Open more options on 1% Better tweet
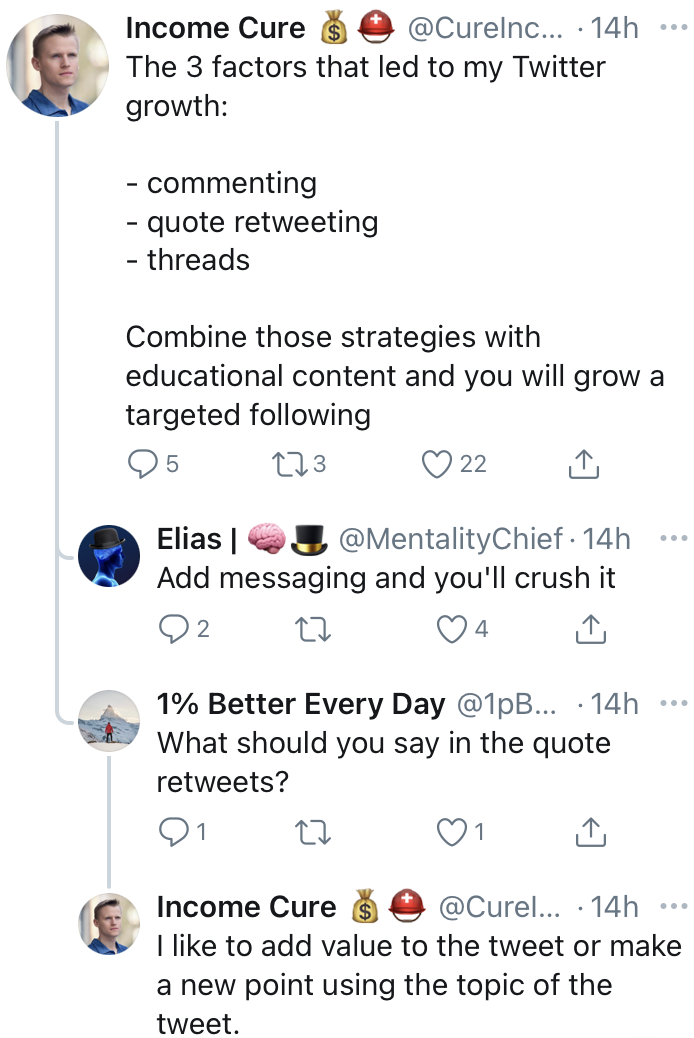Screen dimensions: 694x1038 pos(673,704)
